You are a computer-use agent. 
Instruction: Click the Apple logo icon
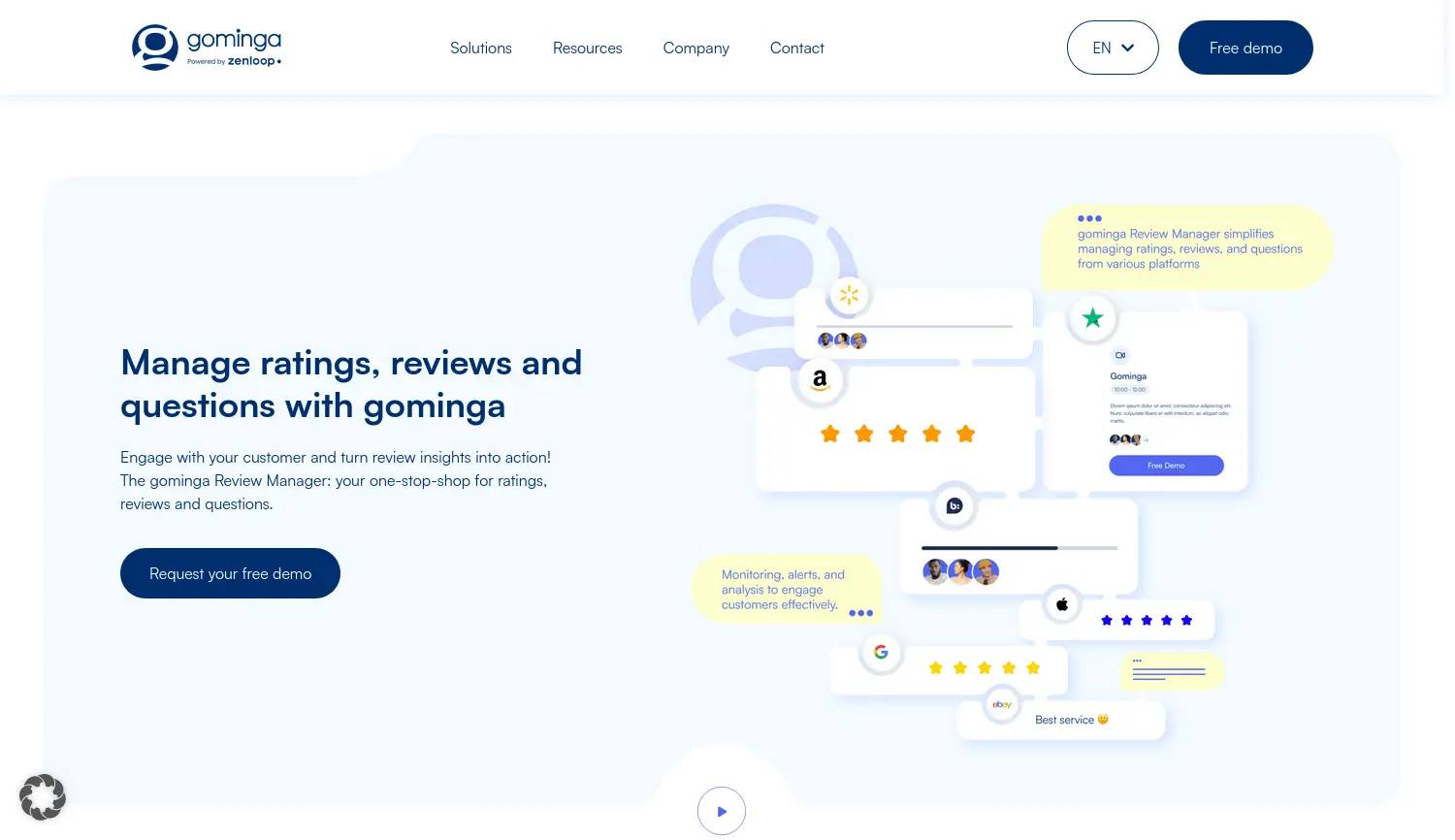1062,604
